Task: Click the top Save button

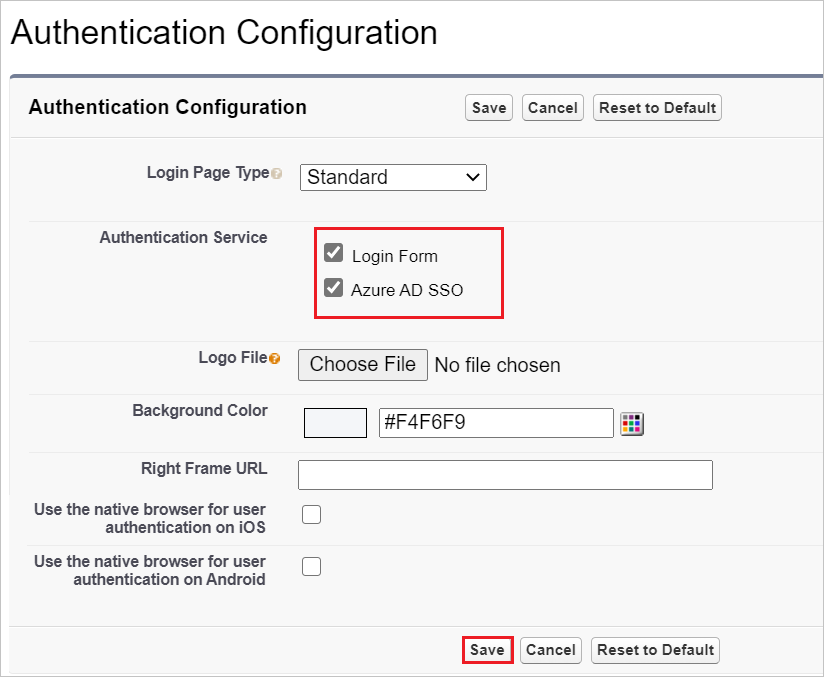Action: [489, 108]
